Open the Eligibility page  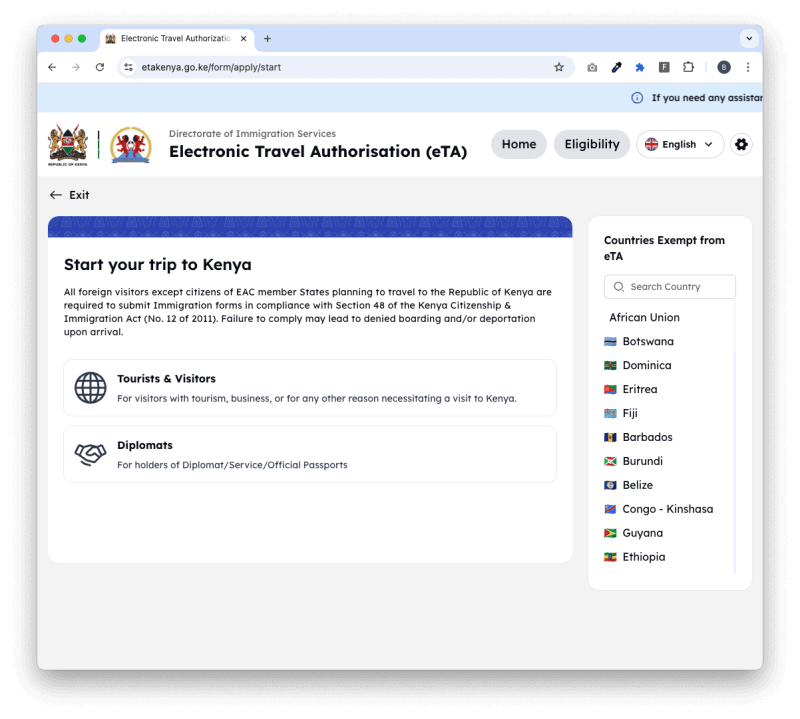tap(592, 144)
